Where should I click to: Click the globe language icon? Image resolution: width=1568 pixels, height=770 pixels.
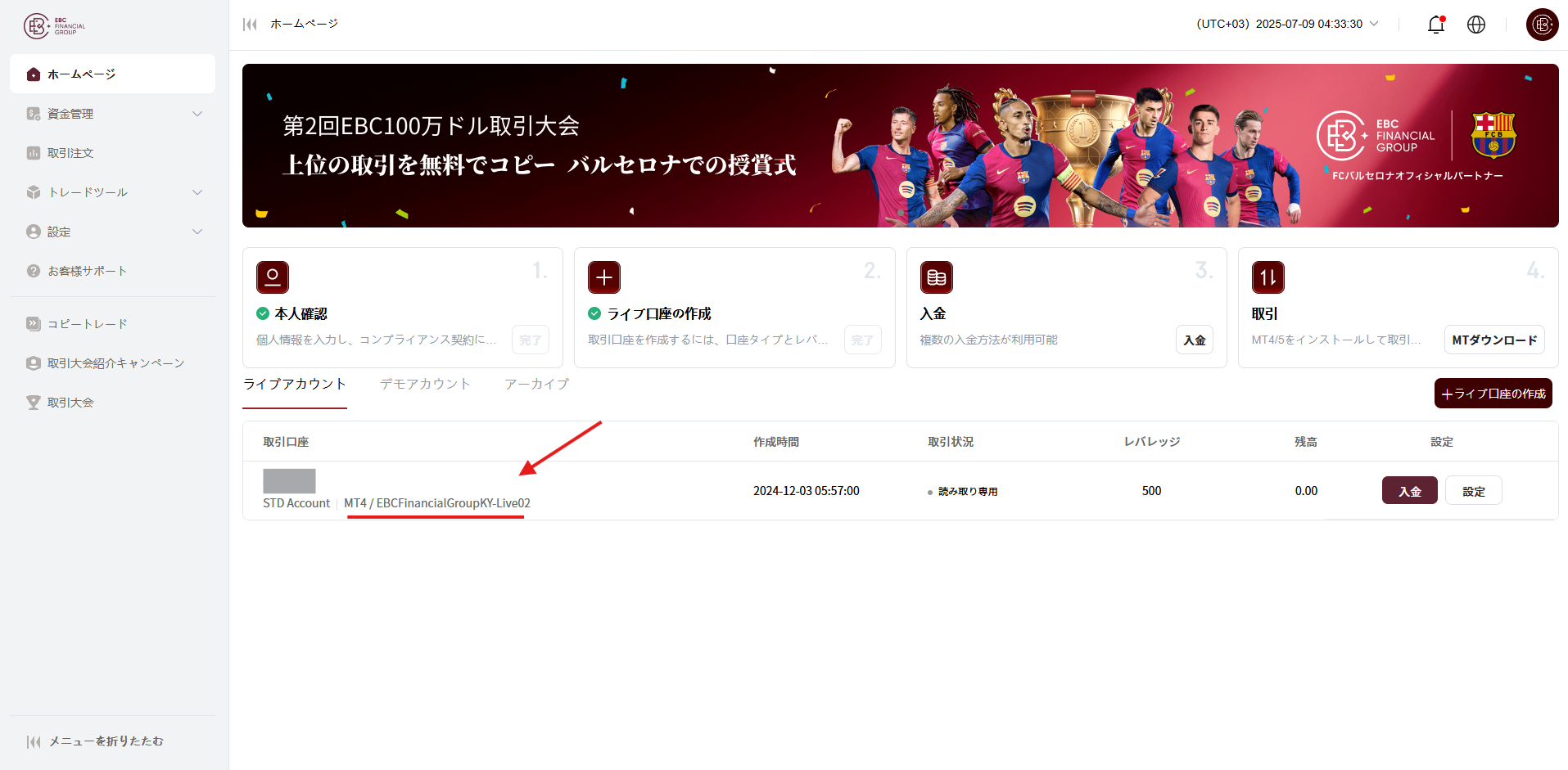tap(1476, 25)
